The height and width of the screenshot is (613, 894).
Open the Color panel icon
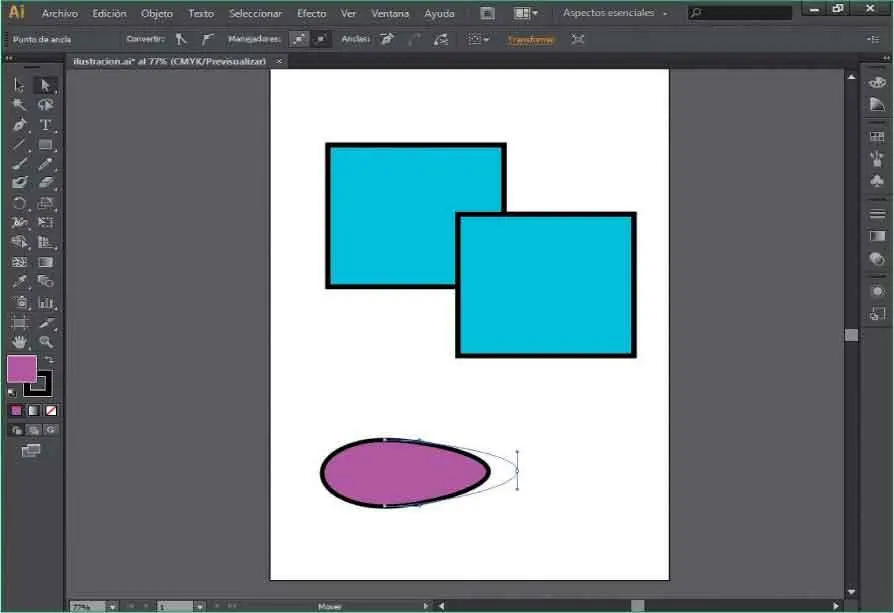point(877,83)
